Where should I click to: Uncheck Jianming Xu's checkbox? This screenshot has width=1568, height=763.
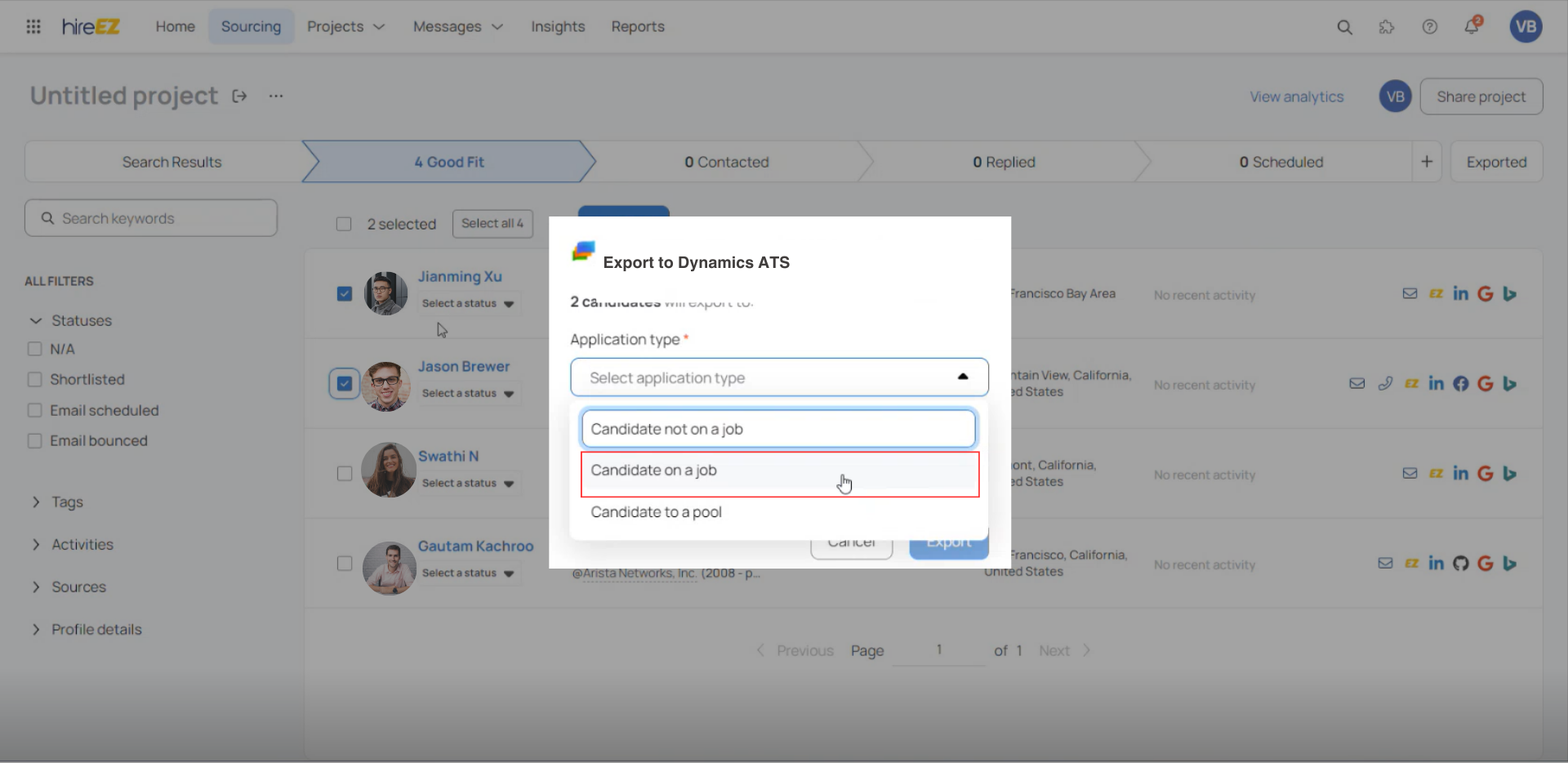tap(345, 293)
